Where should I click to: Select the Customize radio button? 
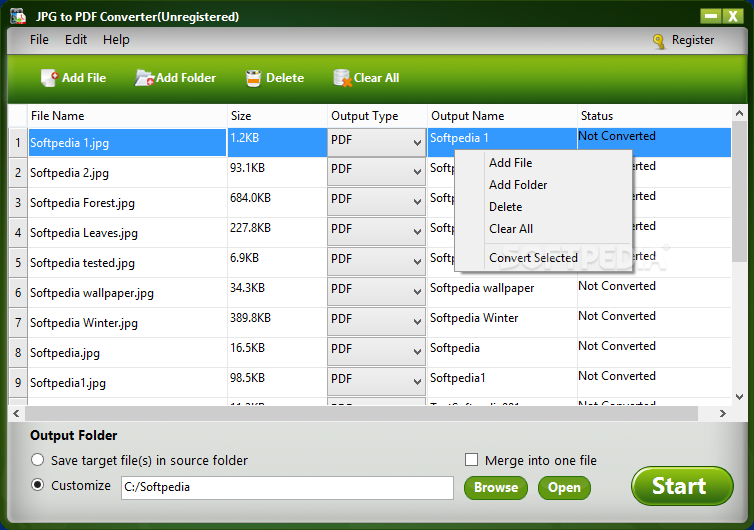coord(38,485)
